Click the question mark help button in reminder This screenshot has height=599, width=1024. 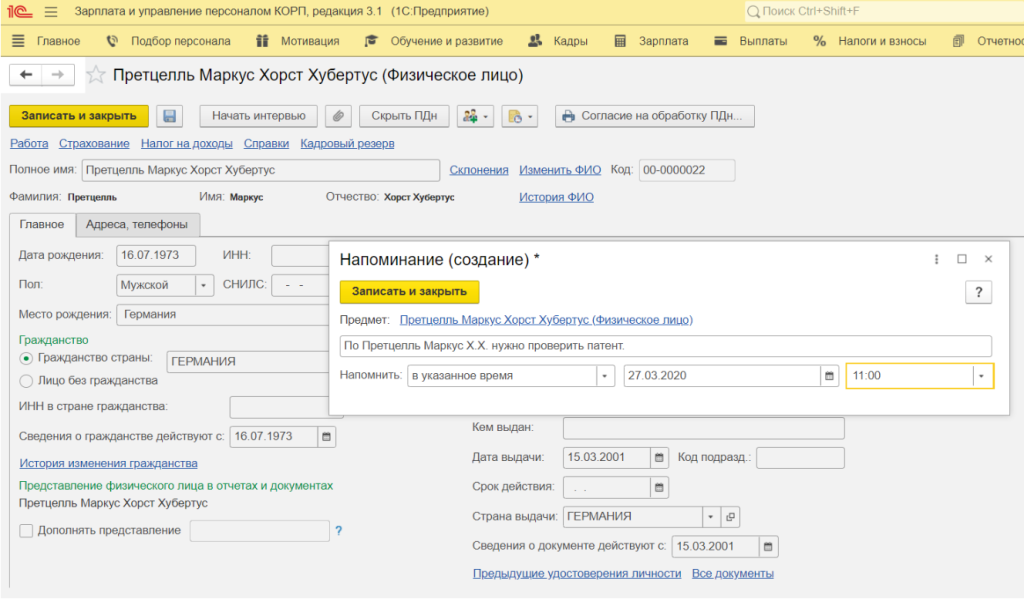(x=977, y=292)
